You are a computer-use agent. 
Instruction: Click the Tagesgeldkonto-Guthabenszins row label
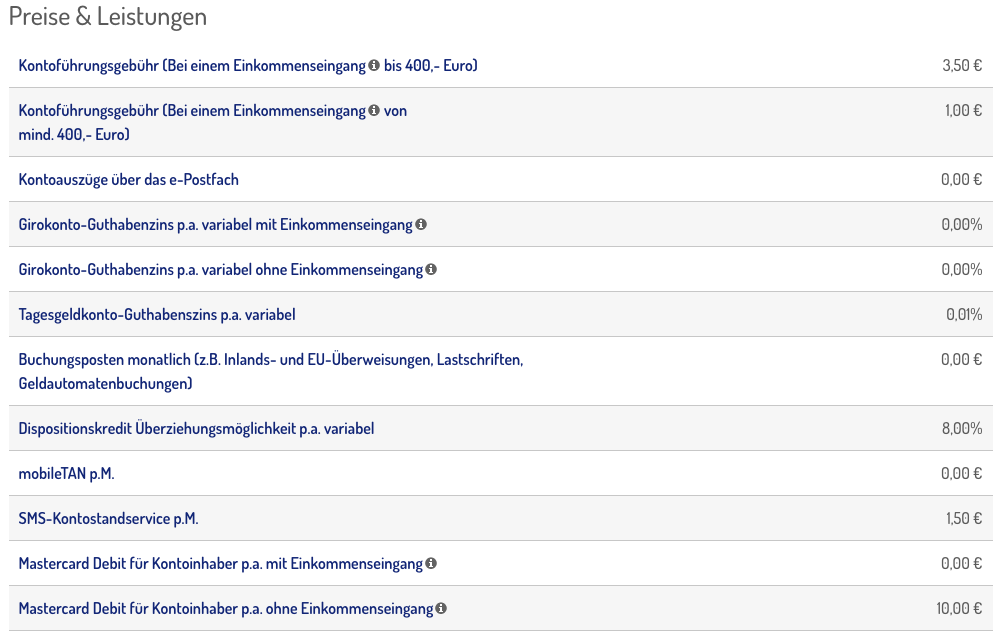tap(157, 315)
